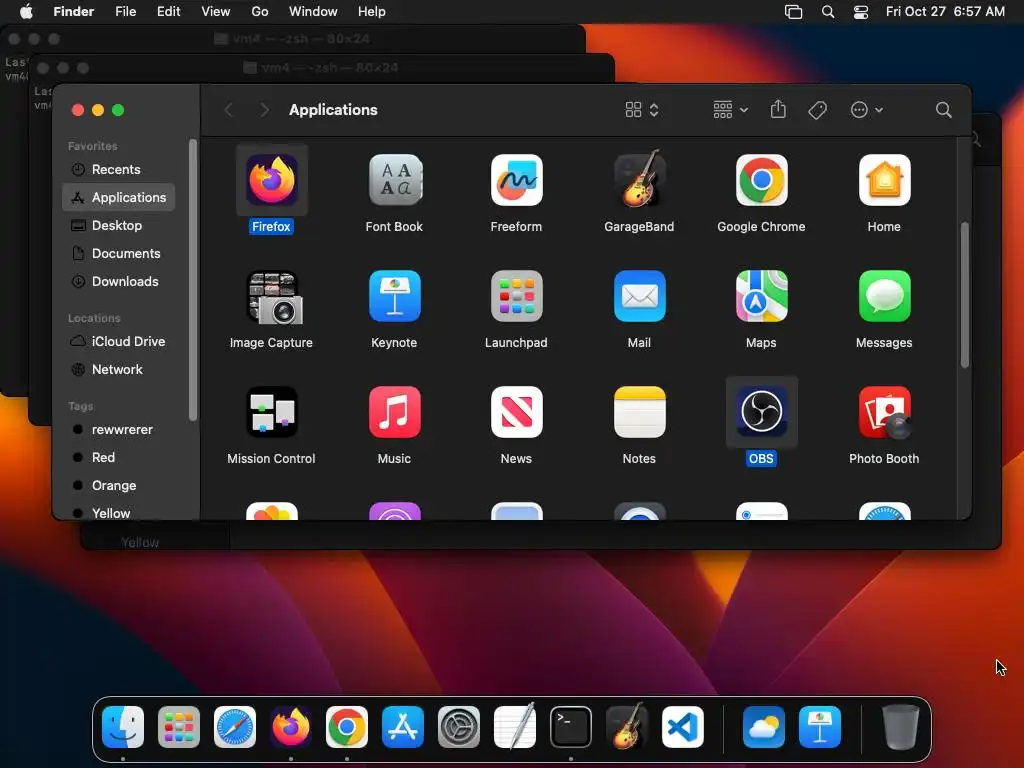Open iCloud Drive in the sidebar
Image resolution: width=1024 pixels, height=768 pixels.
119,342
